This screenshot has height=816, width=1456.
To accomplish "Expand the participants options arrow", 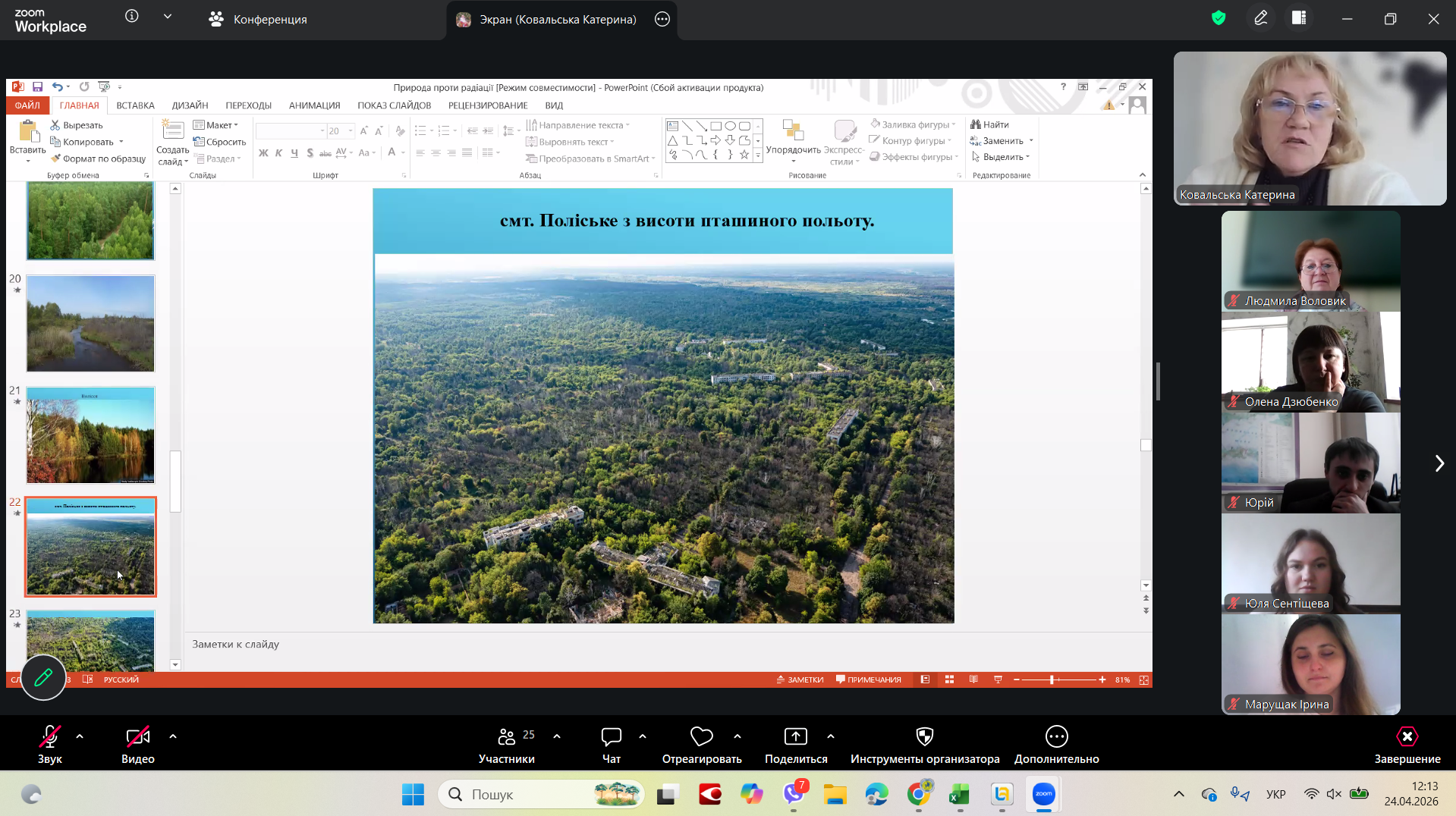I will (557, 736).
